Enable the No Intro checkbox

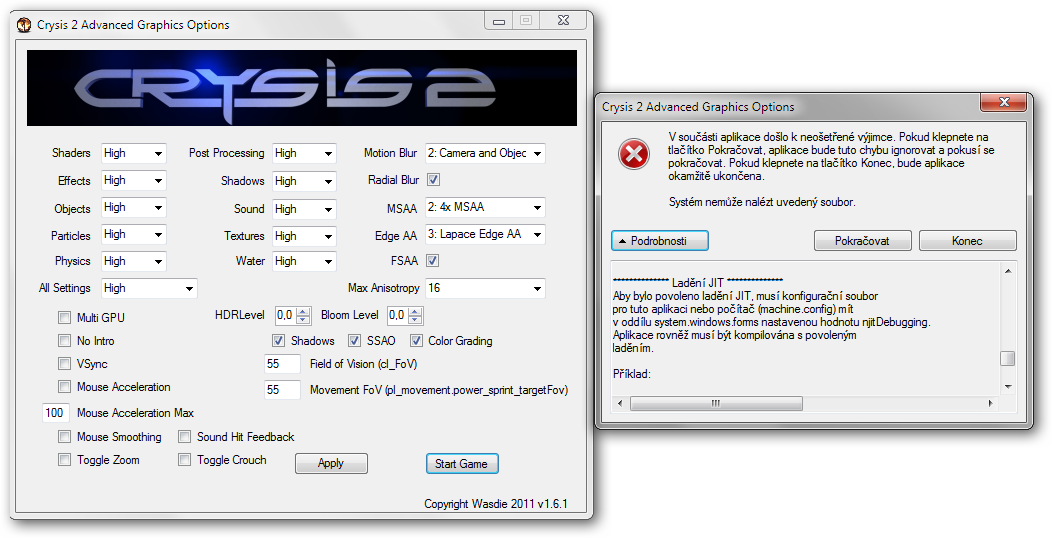pyautogui.click(x=64, y=341)
